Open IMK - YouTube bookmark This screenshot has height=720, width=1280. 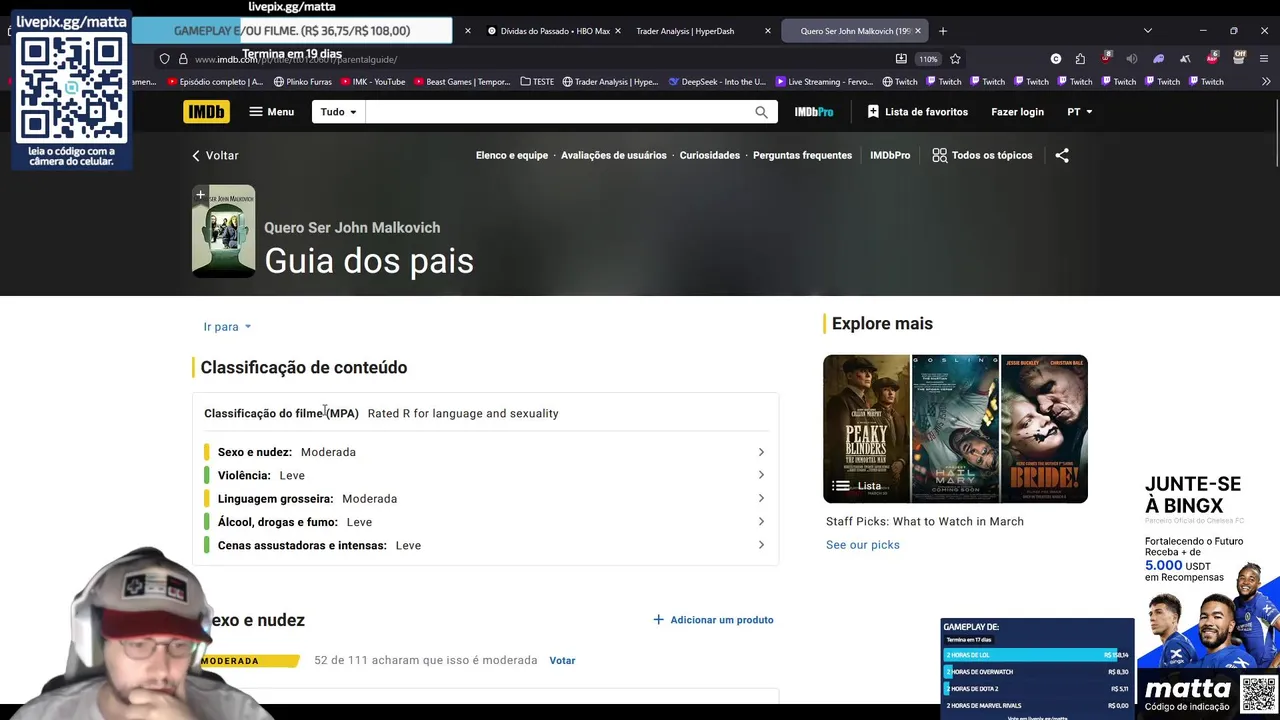373,82
